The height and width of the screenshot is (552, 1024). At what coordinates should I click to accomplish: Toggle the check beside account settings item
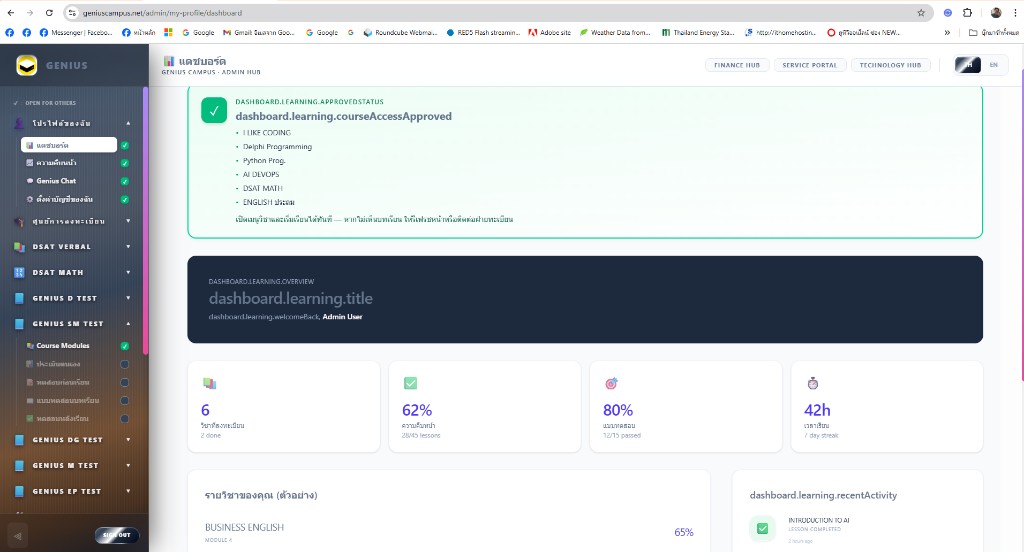pos(125,199)
